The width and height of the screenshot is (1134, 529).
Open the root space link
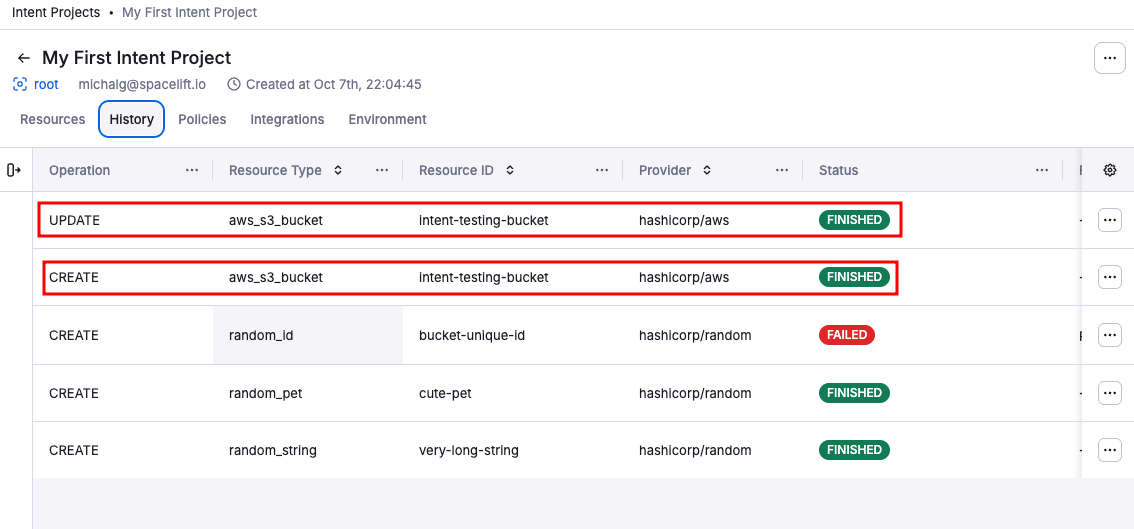(46, 84)
